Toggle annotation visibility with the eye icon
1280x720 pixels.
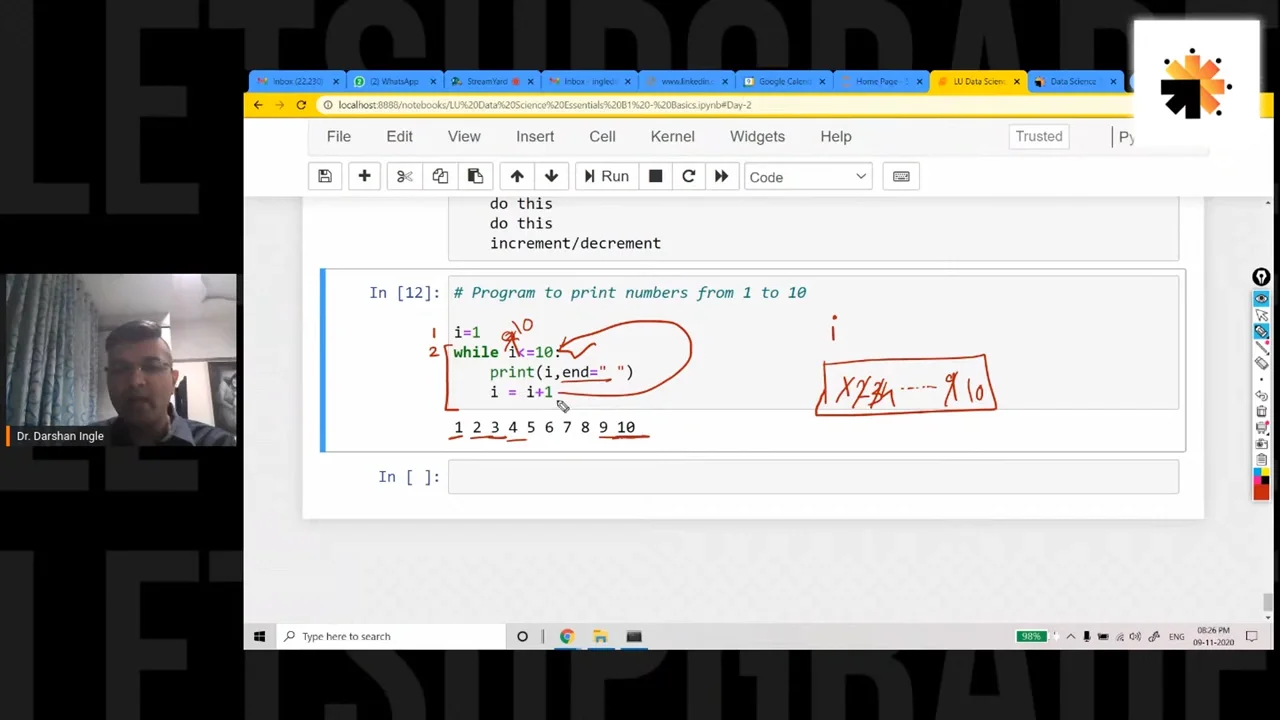pos(1261,299)
